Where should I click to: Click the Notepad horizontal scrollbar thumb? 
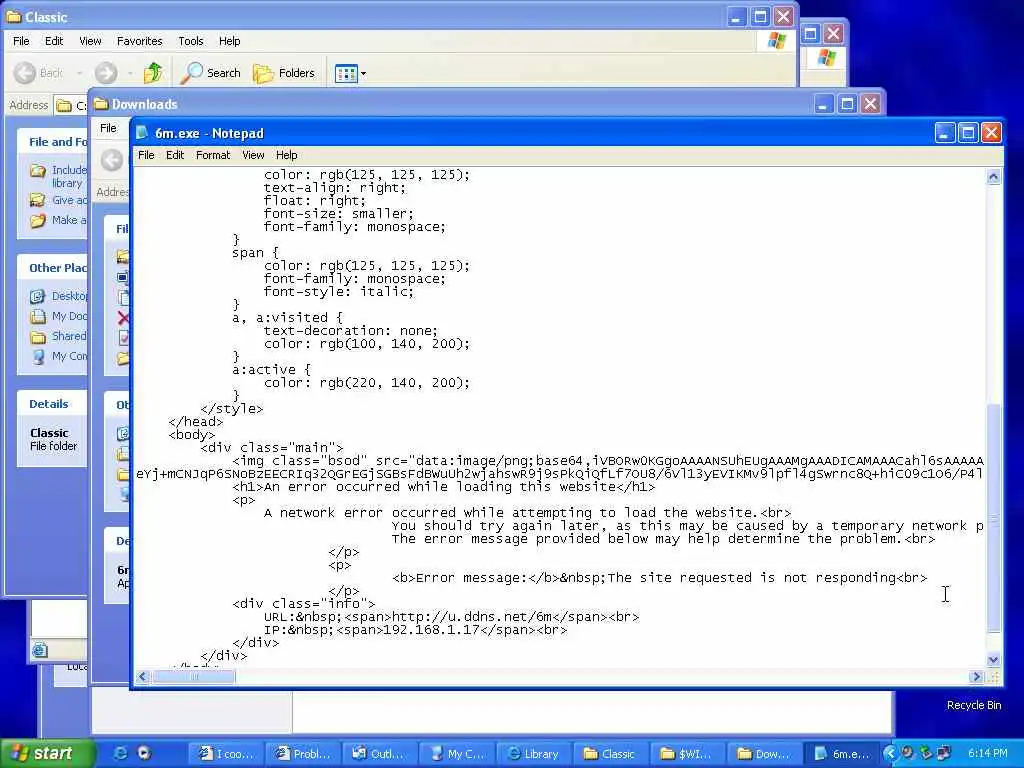coord(193,677)
